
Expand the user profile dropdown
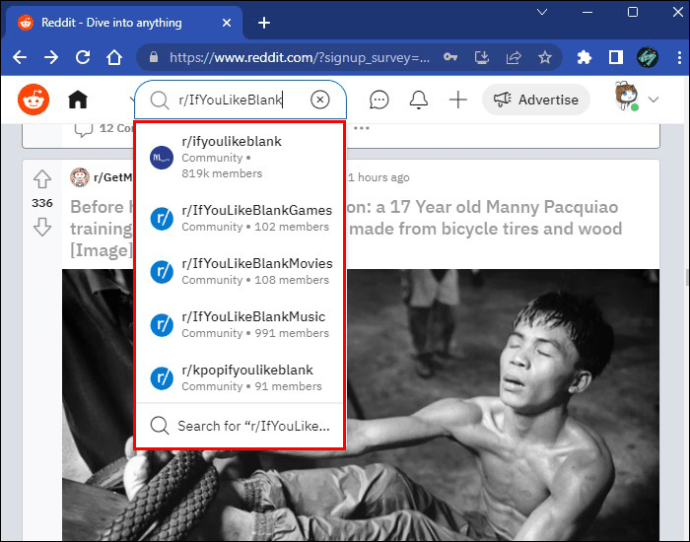coord(654,99)
